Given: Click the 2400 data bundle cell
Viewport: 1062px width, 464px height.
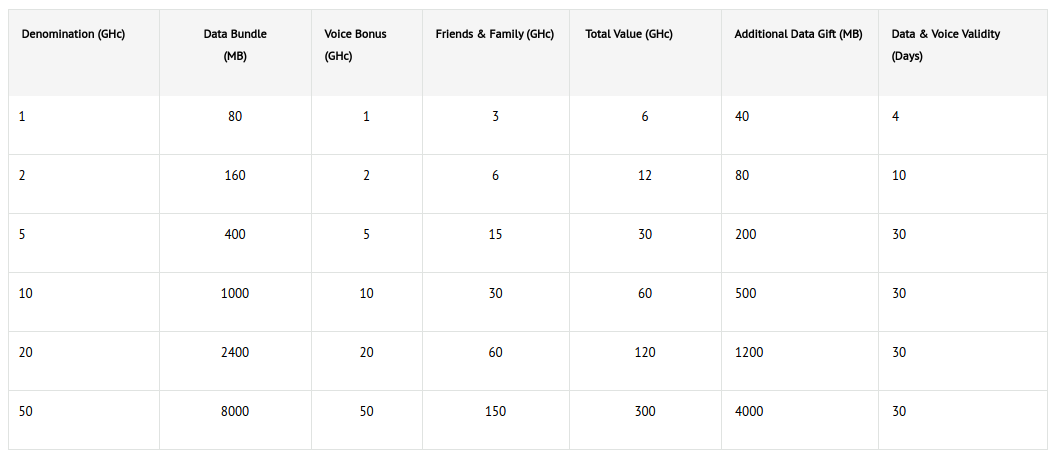Looking at the screenshot, I should pos(235,353).
